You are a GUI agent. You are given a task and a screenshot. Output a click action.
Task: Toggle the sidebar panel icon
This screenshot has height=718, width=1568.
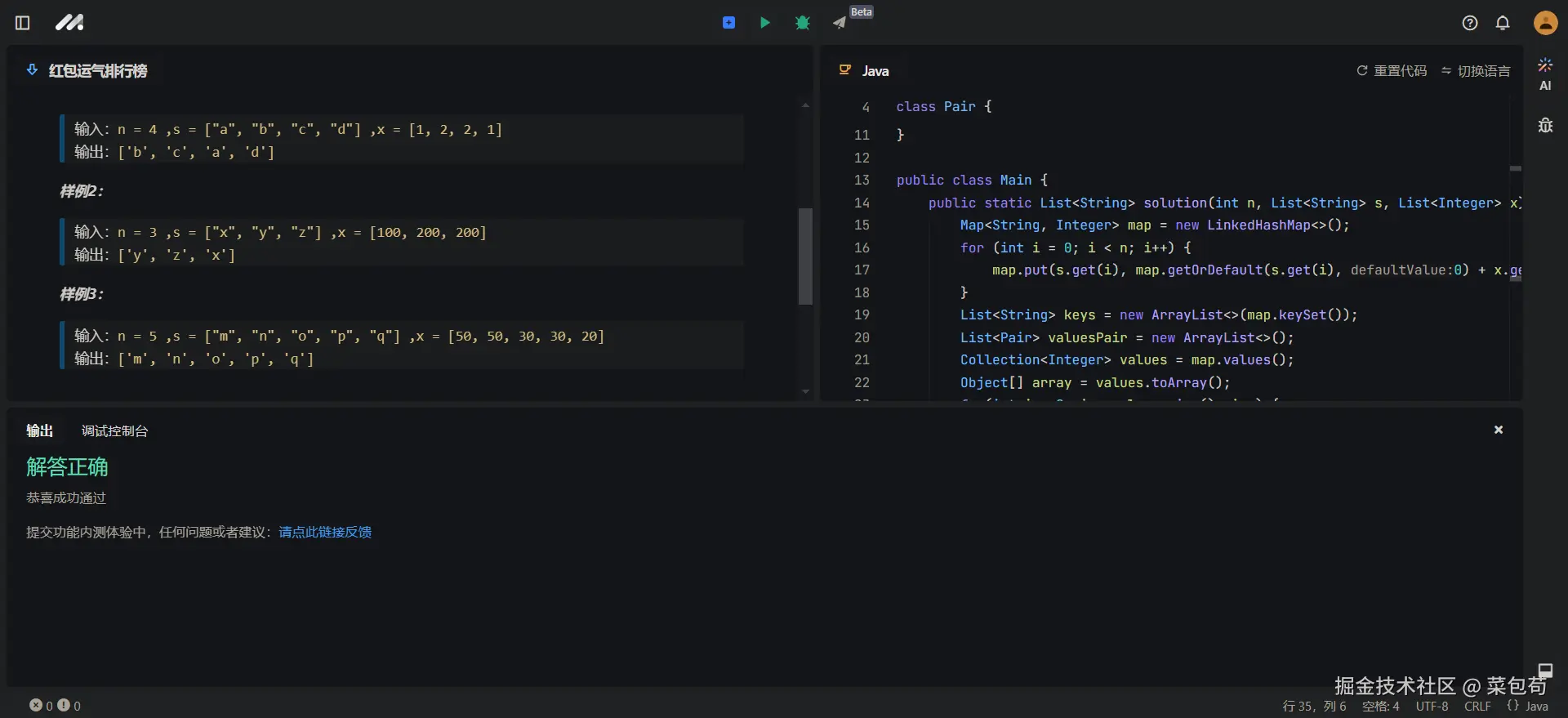[x=23, y=23]
